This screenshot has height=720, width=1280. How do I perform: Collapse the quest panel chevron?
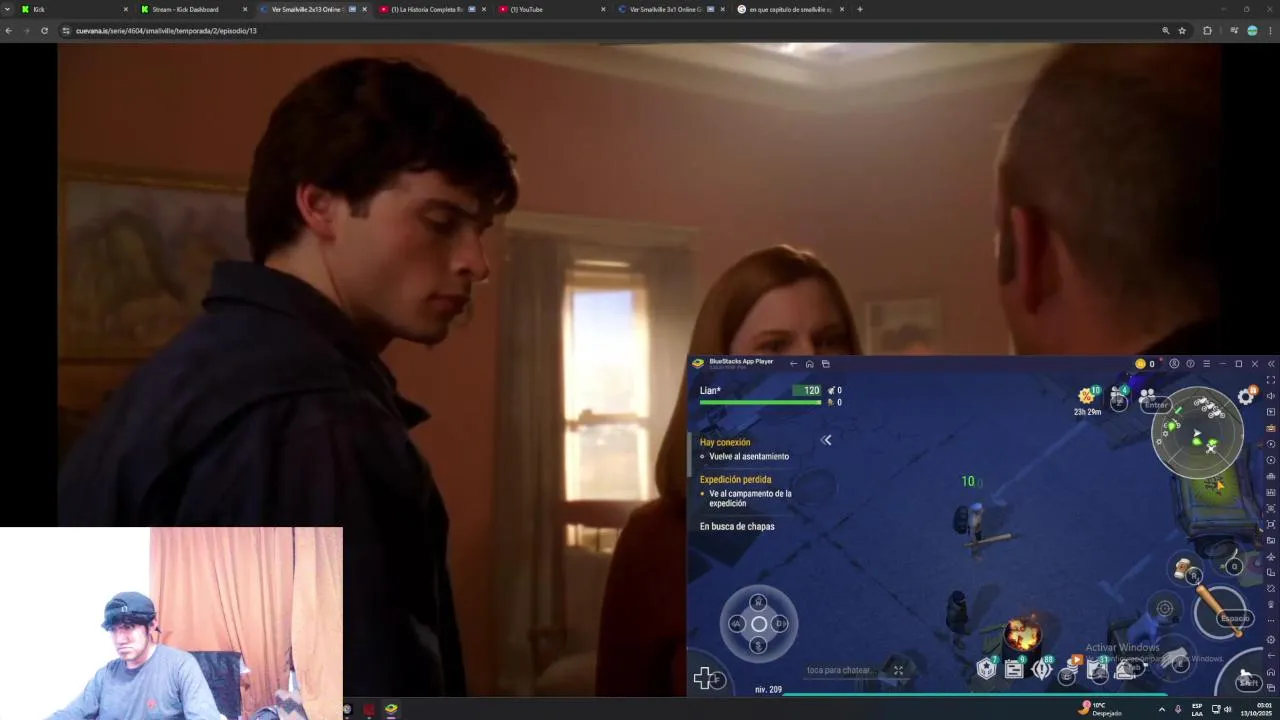click(826, 440)
